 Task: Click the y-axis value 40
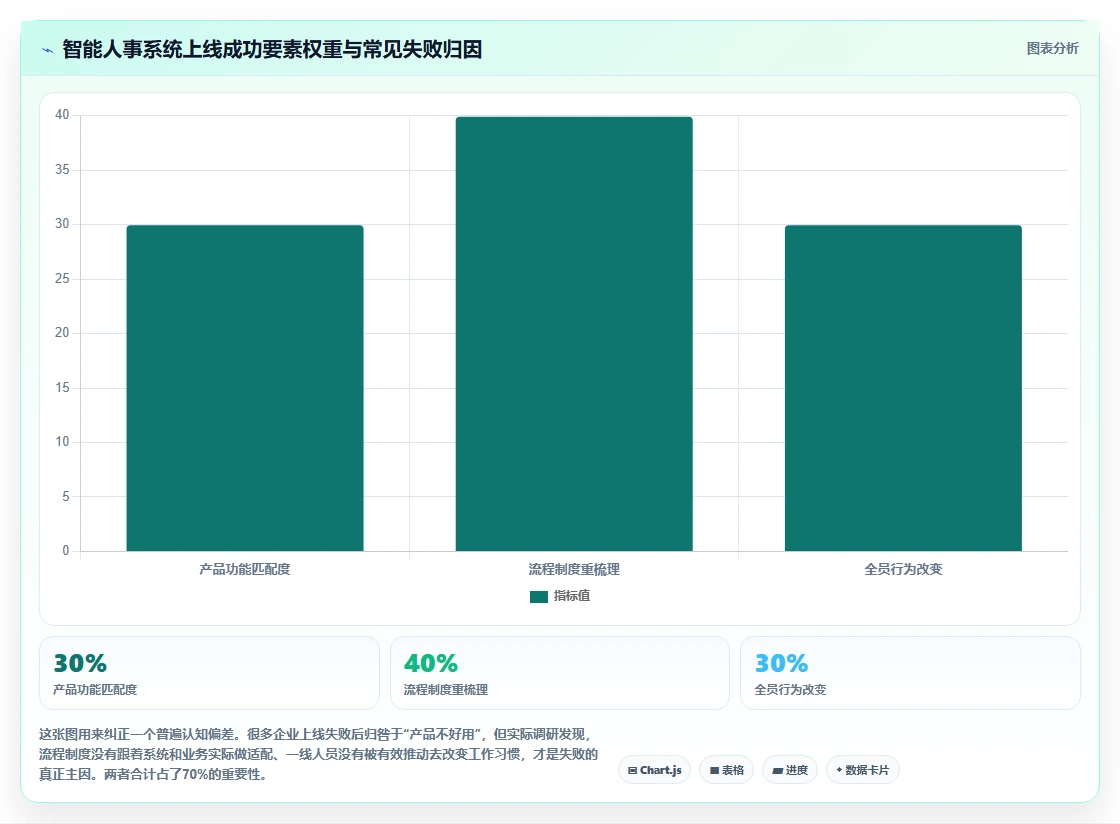click(62, 115)
